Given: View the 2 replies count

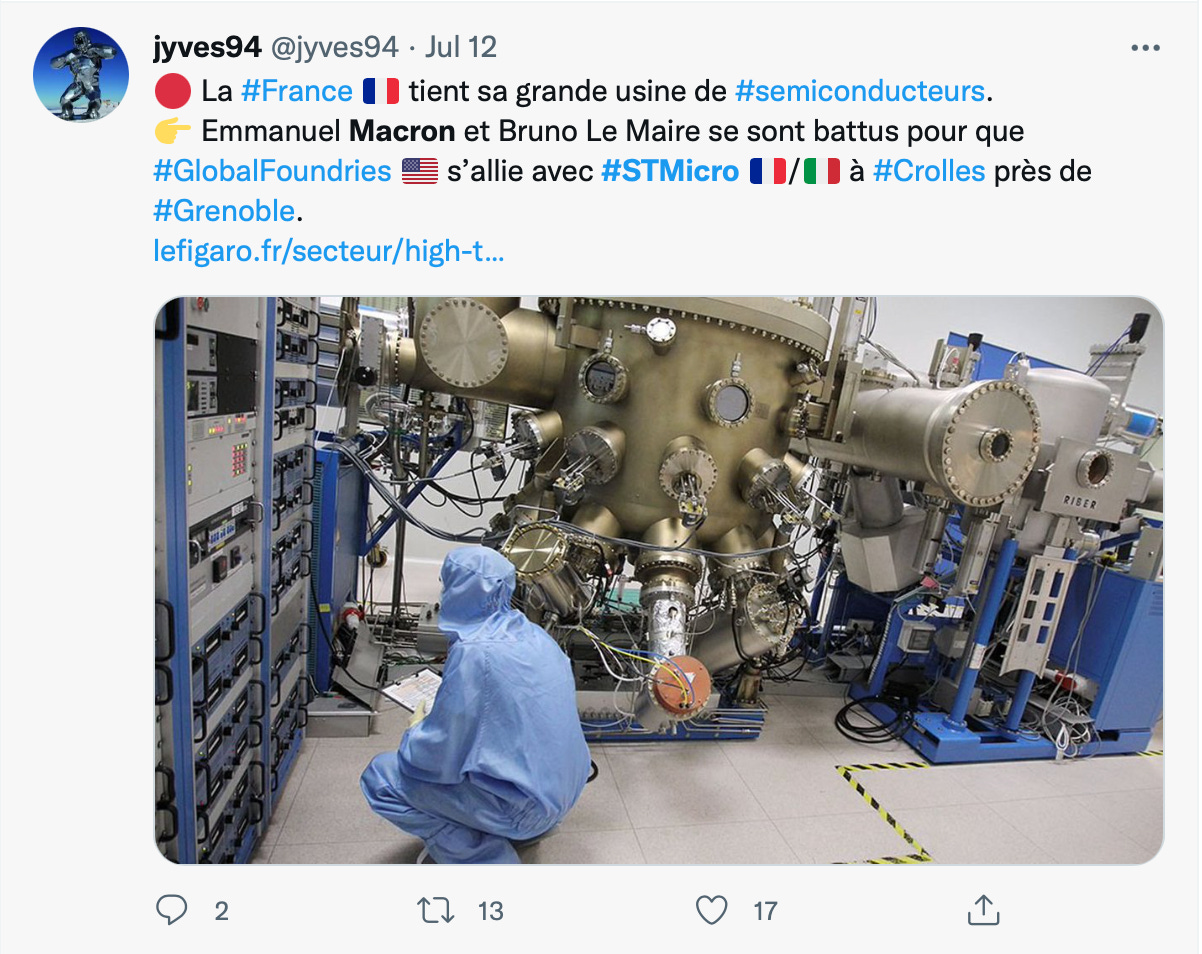Looking at the screenshot, I should point(222,911).
